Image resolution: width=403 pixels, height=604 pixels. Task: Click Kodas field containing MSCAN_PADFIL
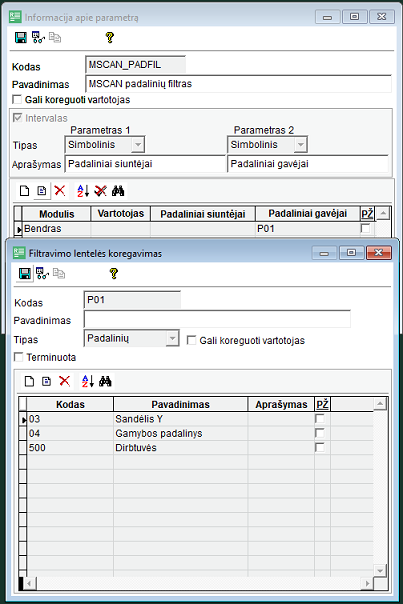click(135, 65)
